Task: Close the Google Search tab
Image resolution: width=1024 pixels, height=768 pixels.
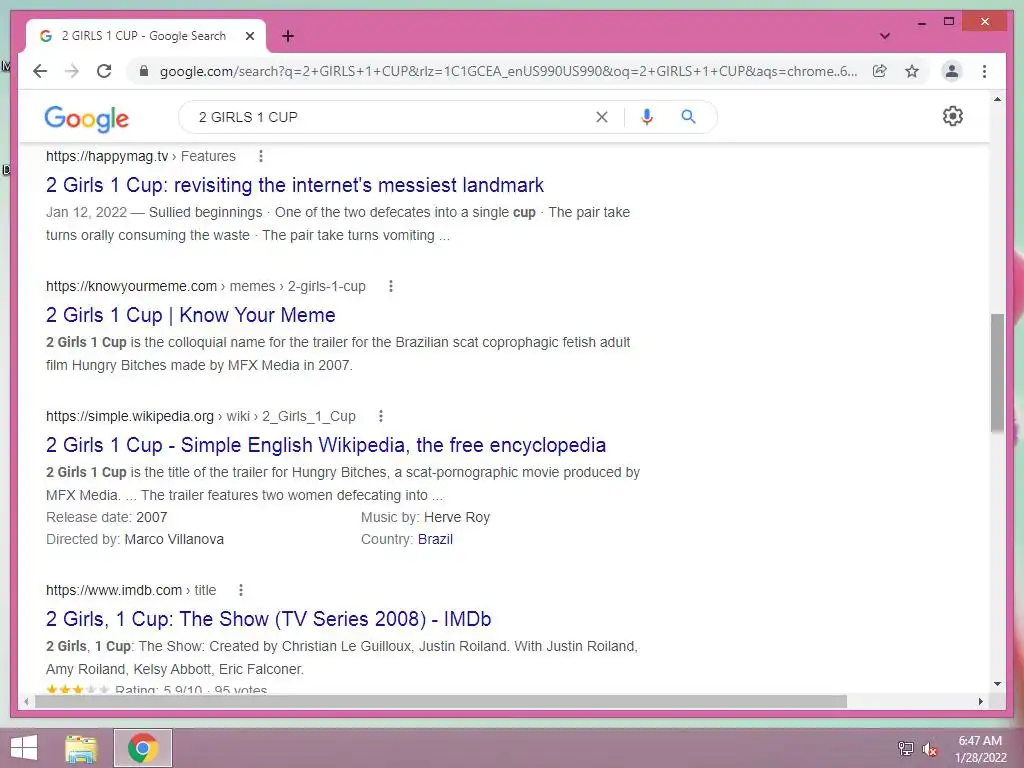Action: click(249, 36)
